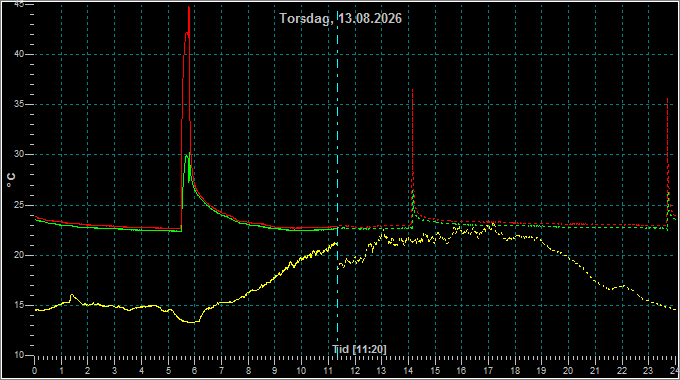Click the 20 temperature axis label

point(19,255)
